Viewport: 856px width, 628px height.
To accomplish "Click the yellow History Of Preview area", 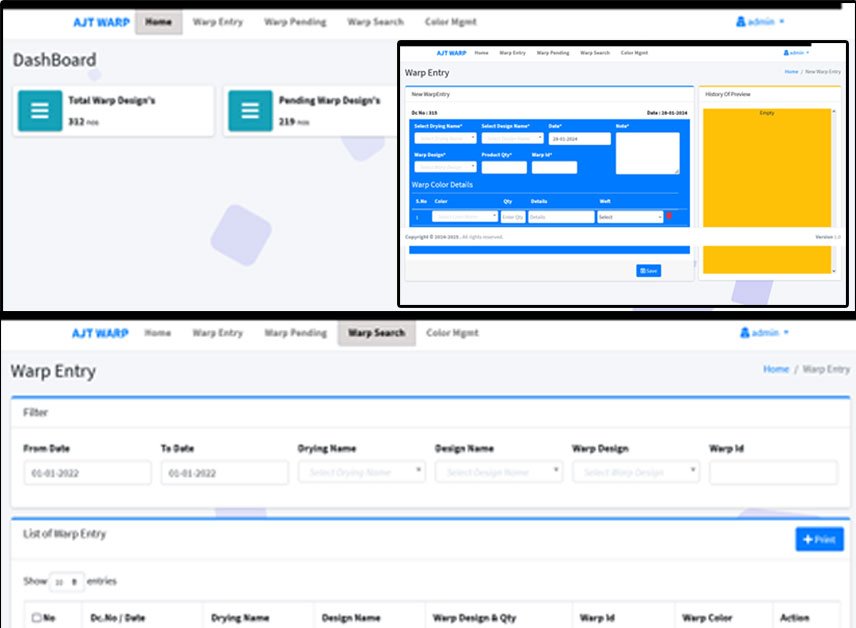I will [767, 168].
